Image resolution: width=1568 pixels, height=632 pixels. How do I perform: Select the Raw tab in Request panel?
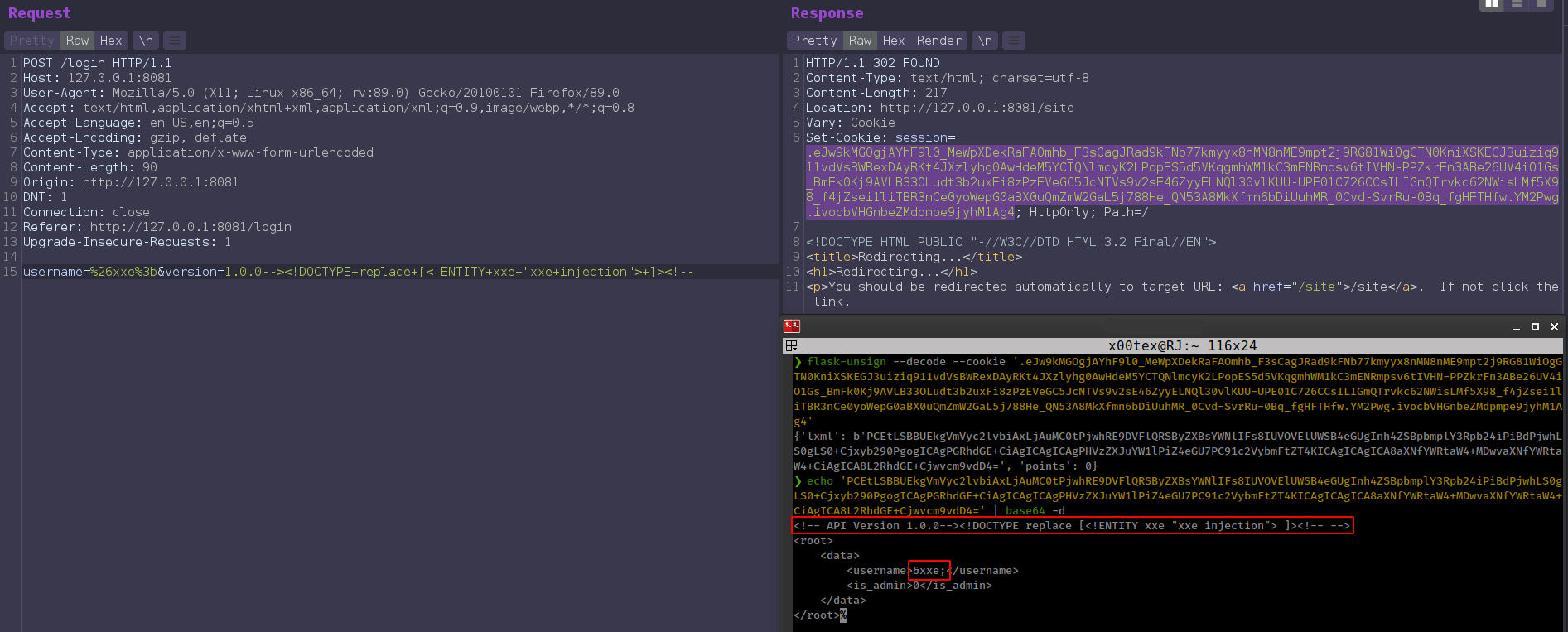pos(77,41)
